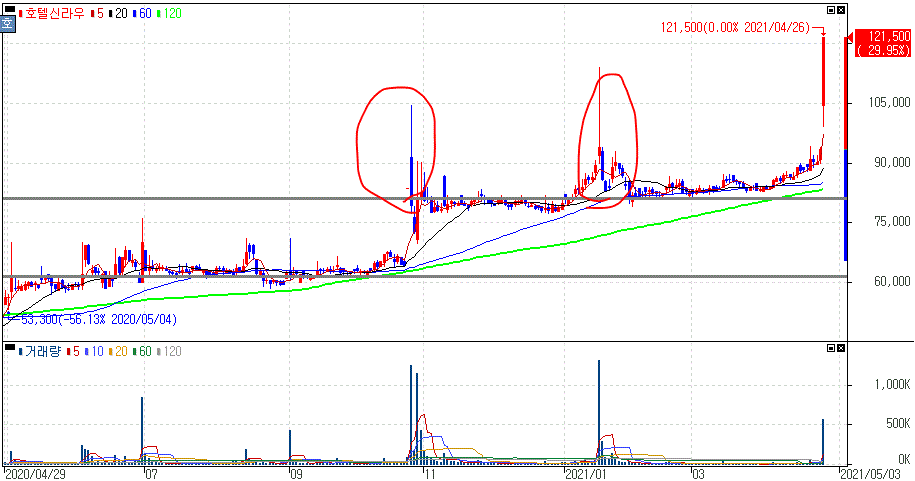Image resolution: width=915 pixels, height=481 pixels.
Task: Close the volume chart pane
Action: pyautogui.click(x=841, y=348)
